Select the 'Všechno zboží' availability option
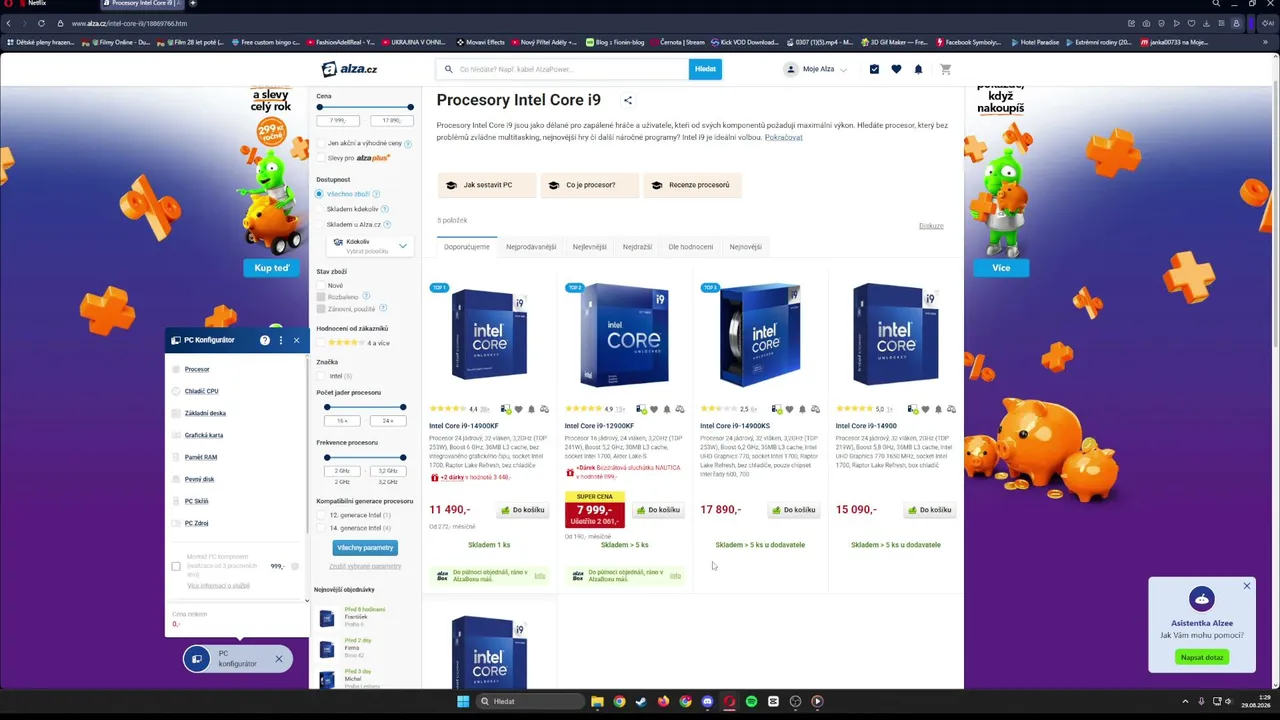This screenshot has width=1280, height=720. (x=321, y=194)
